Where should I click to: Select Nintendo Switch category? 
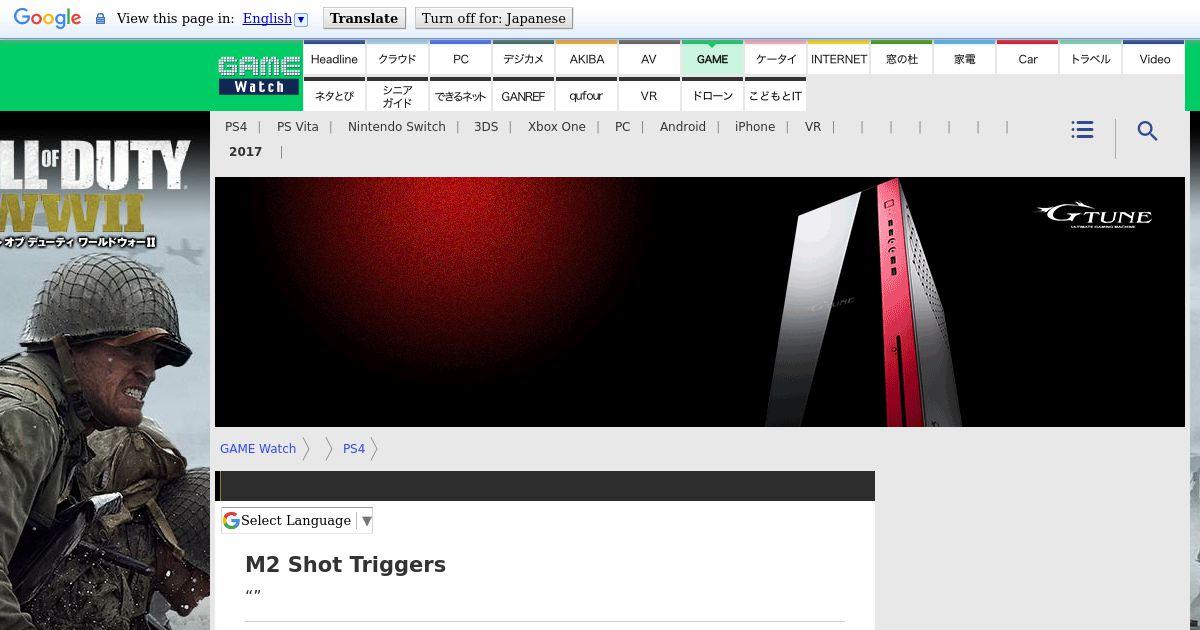[x=397, y=127]
